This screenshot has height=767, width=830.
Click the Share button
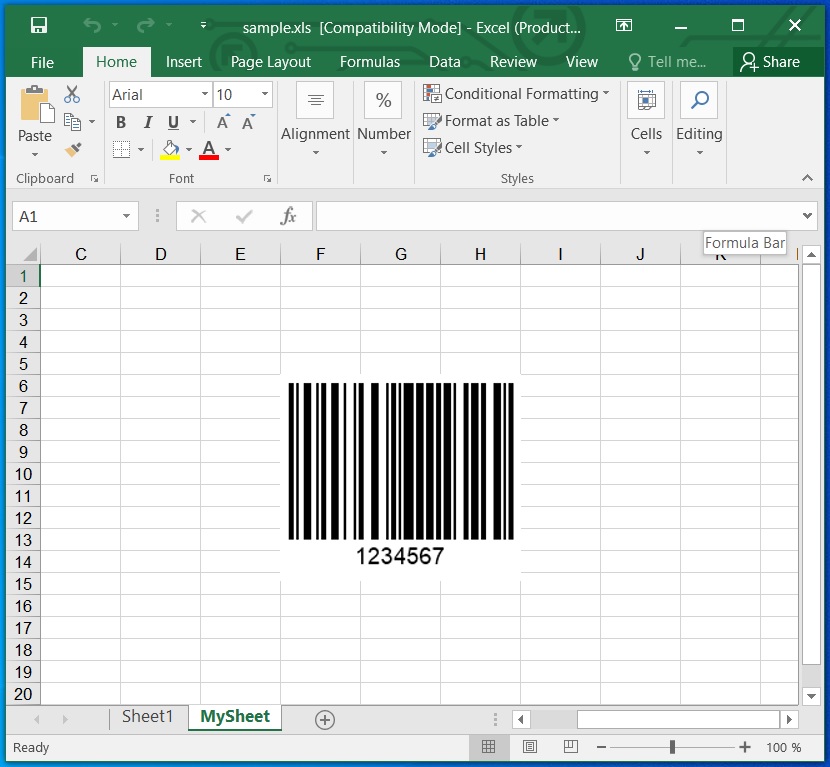click(774, 61)
